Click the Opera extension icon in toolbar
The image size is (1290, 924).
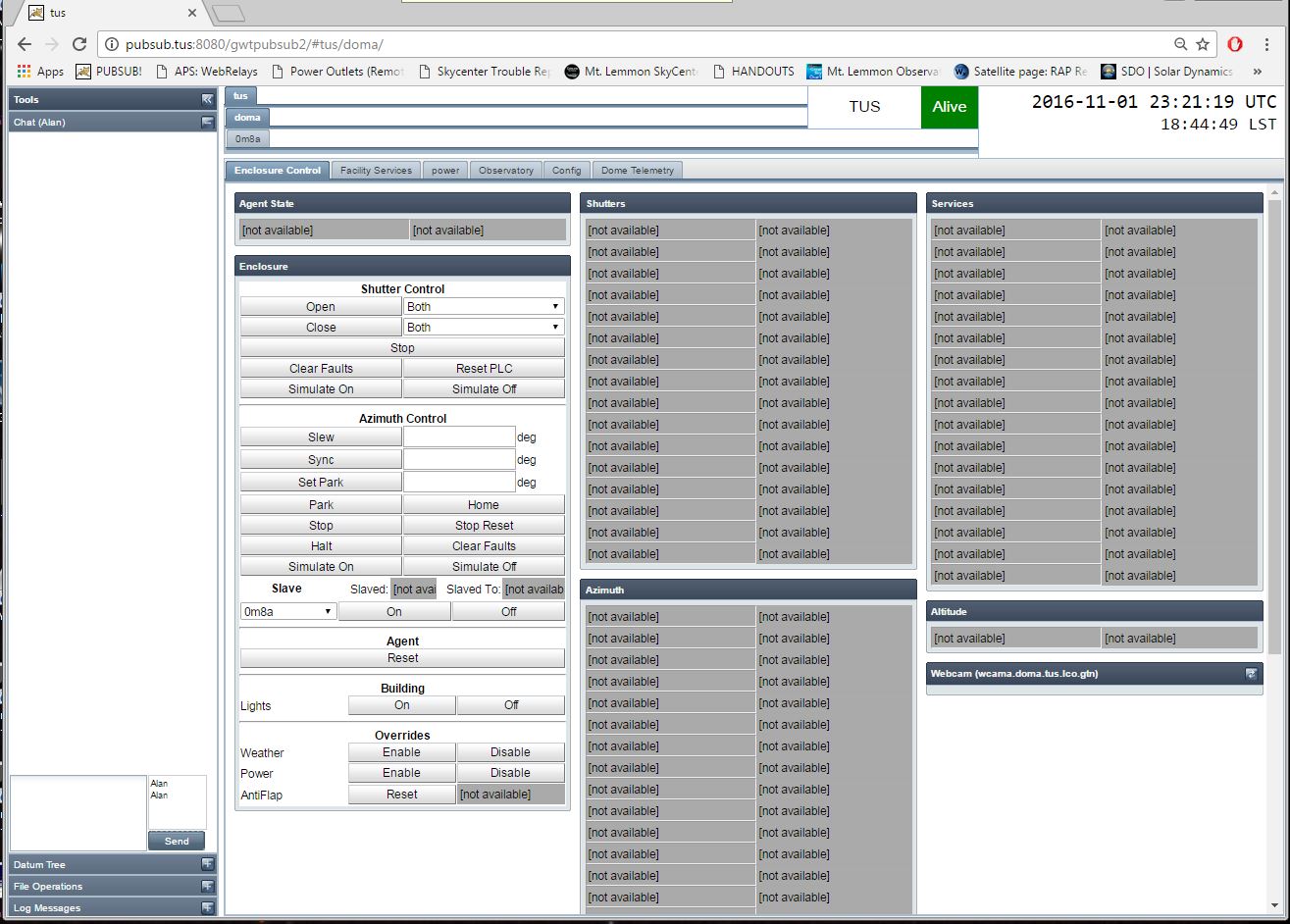coord(1235,44)
